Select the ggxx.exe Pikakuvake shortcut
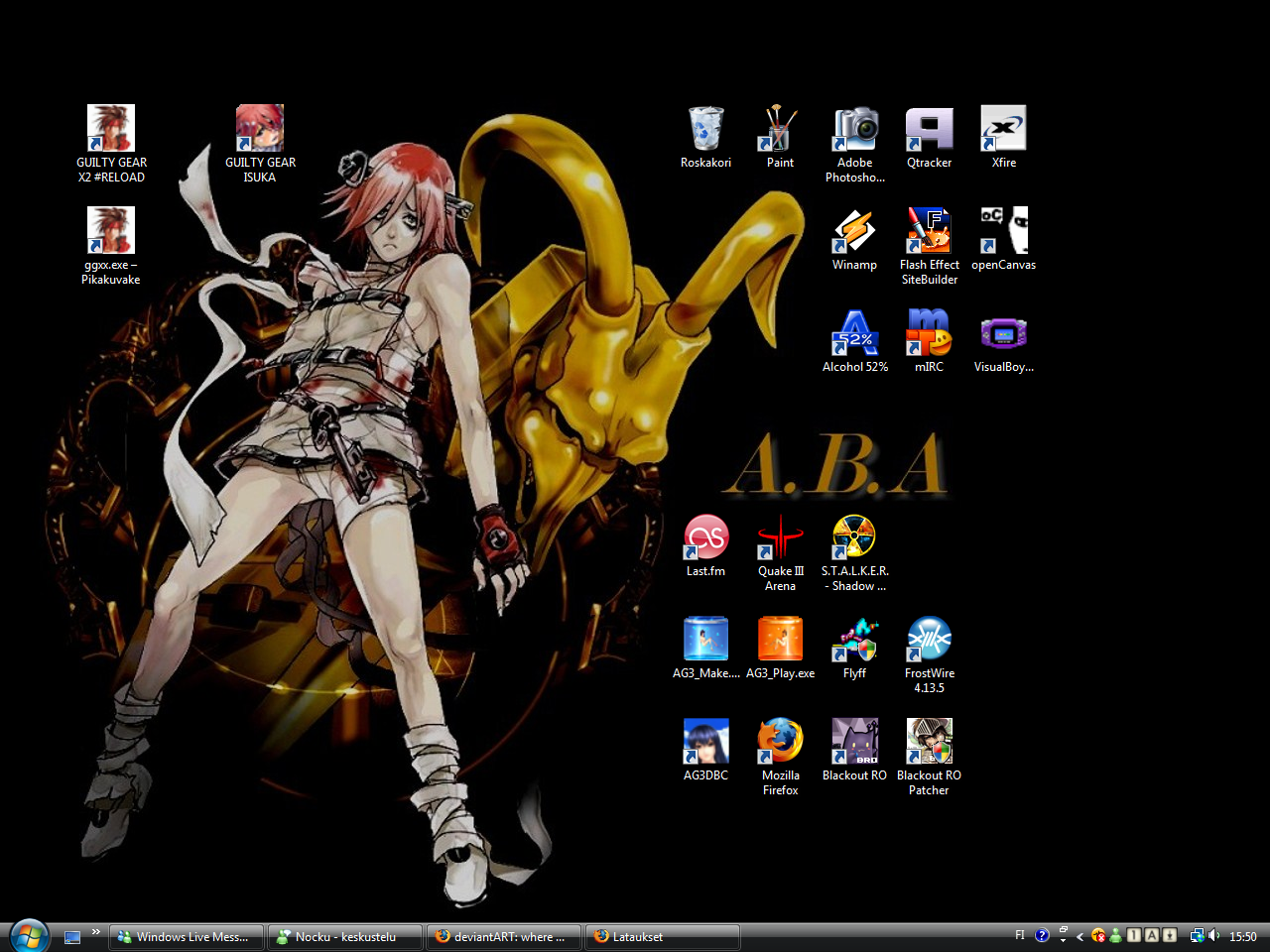 point(111,246)
